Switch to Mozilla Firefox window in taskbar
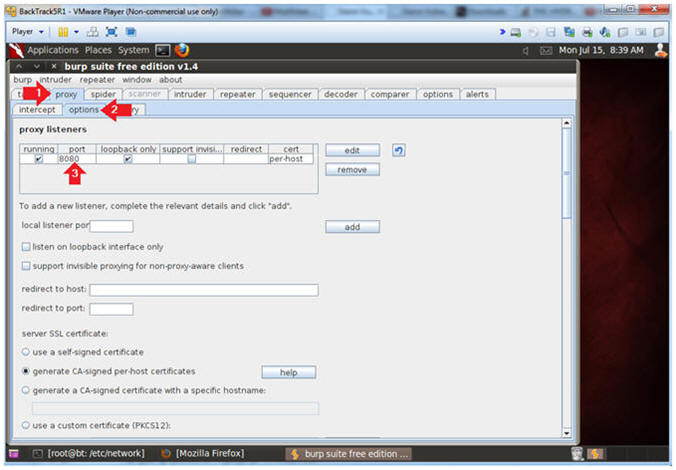The image size is (676, 470). pyautogui.click(x=202, y=453)
